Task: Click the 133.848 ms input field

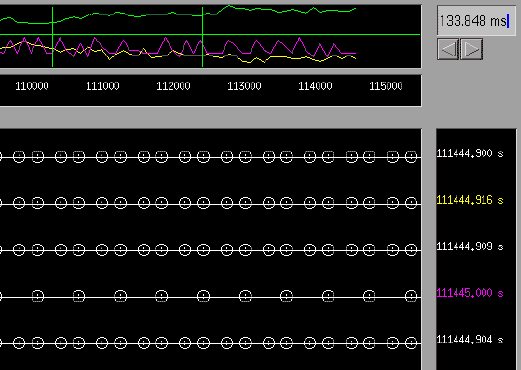Action: [476, 21]
